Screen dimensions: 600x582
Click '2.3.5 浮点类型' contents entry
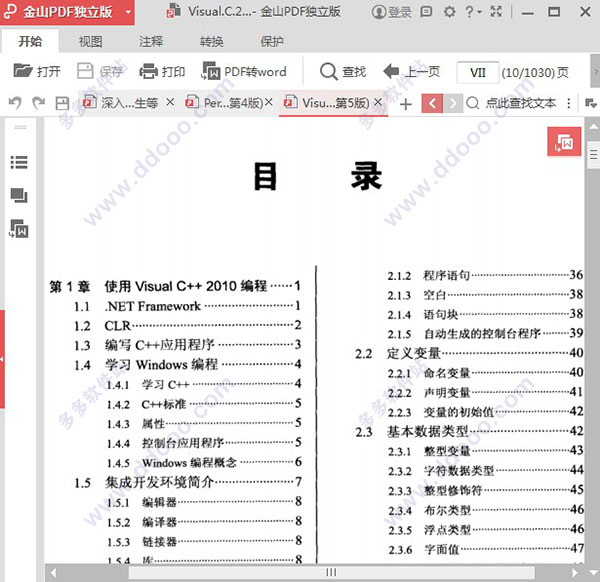[486, 530]
